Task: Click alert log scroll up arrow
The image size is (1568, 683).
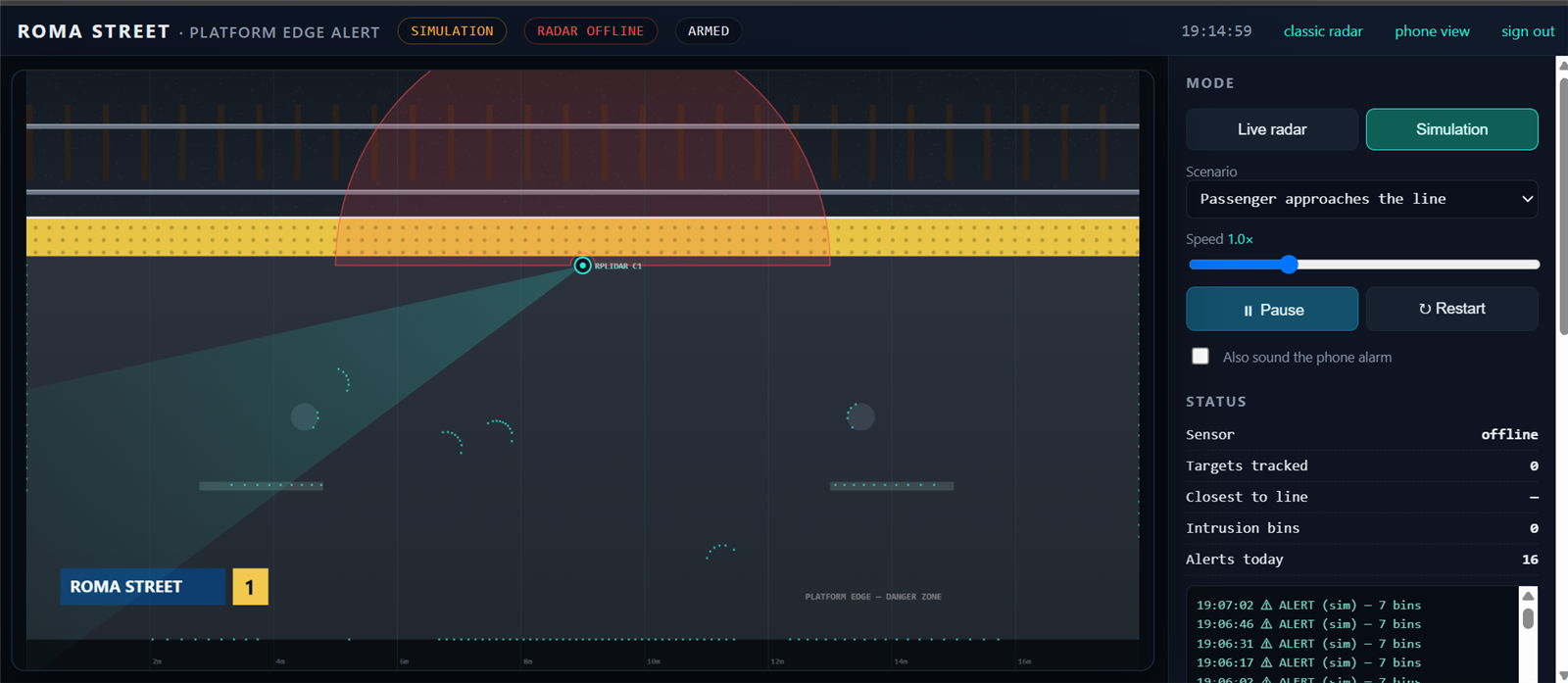Action: point(1528,596)
